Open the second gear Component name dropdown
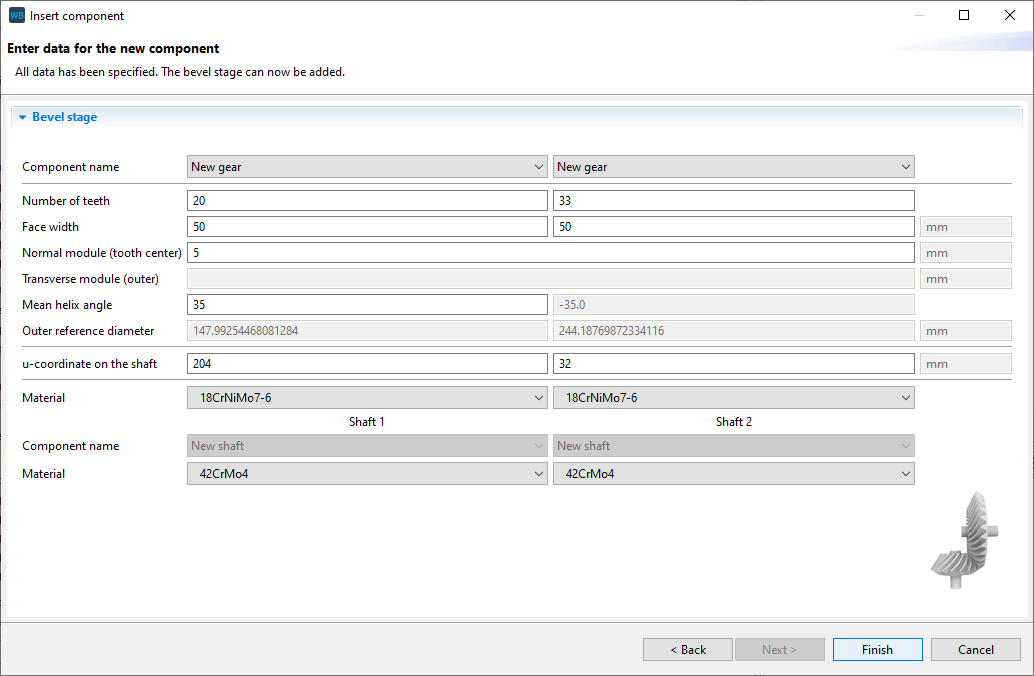 coord(733,167)
